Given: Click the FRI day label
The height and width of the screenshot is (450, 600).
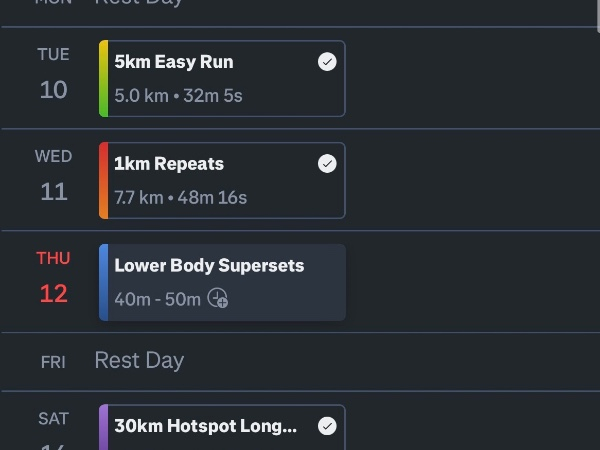Looking at the screenshot, I should (54, 362).
